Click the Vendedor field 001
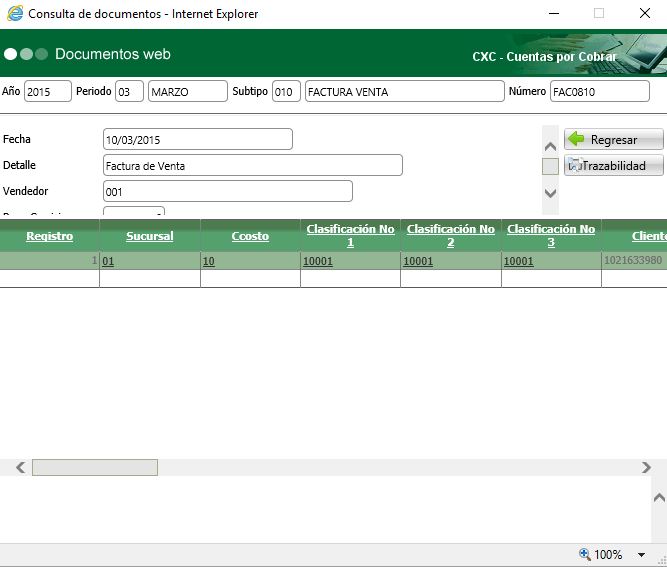This screenshot has height=567, width=667. (228, 191)
